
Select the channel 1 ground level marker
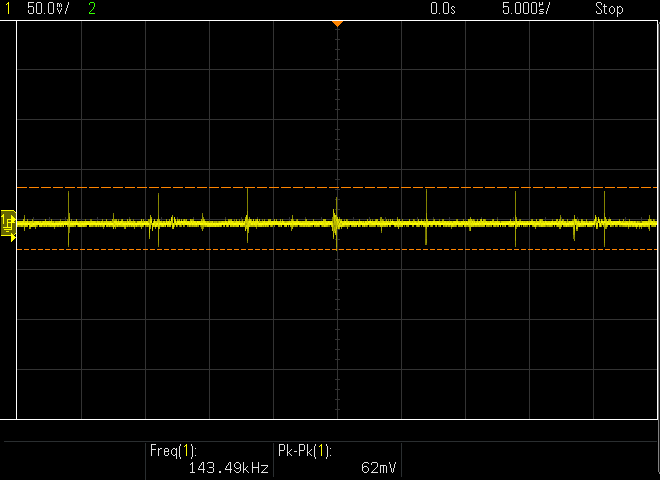8,224
